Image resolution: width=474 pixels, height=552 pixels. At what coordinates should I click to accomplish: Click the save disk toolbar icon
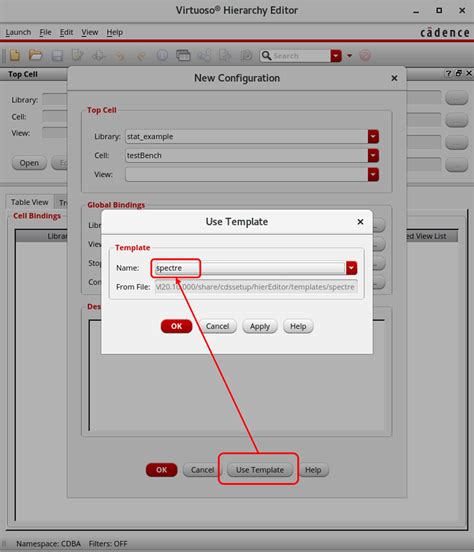coord(57,56)
